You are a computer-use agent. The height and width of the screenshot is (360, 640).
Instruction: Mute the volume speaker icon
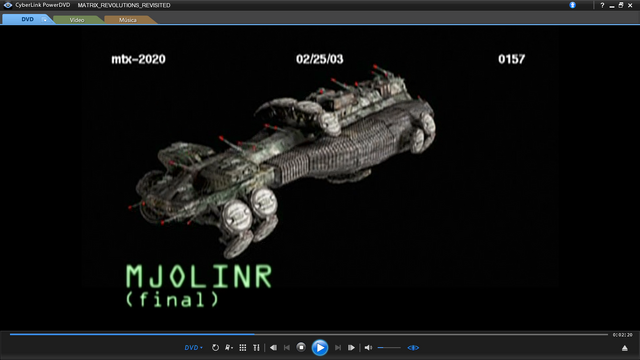pyautogui.click(x=368, y=348)
